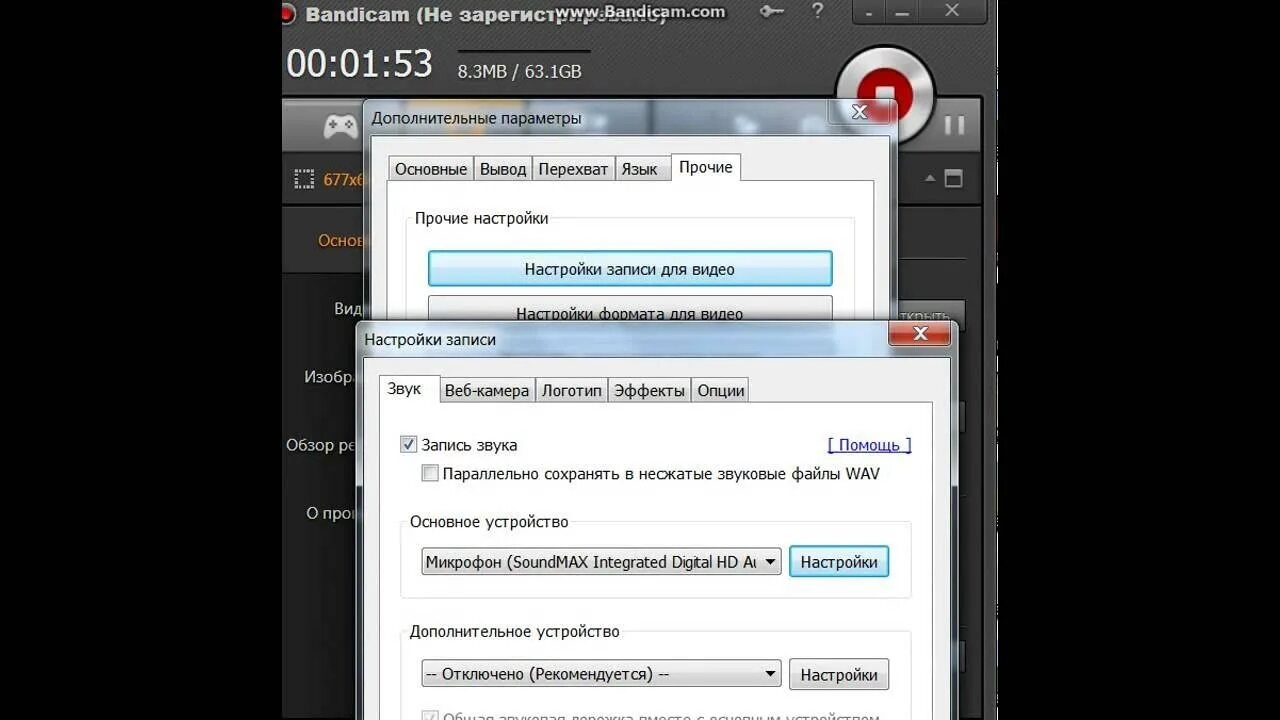Switch to the Вывод tab

click(503, 169)
